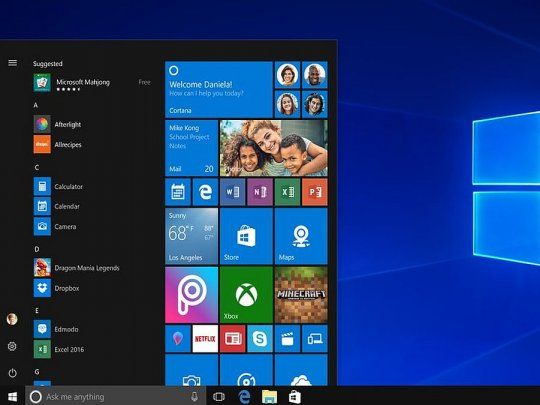Launch Afterlight from the app list

pyautogui.click(x=58, y=124)
